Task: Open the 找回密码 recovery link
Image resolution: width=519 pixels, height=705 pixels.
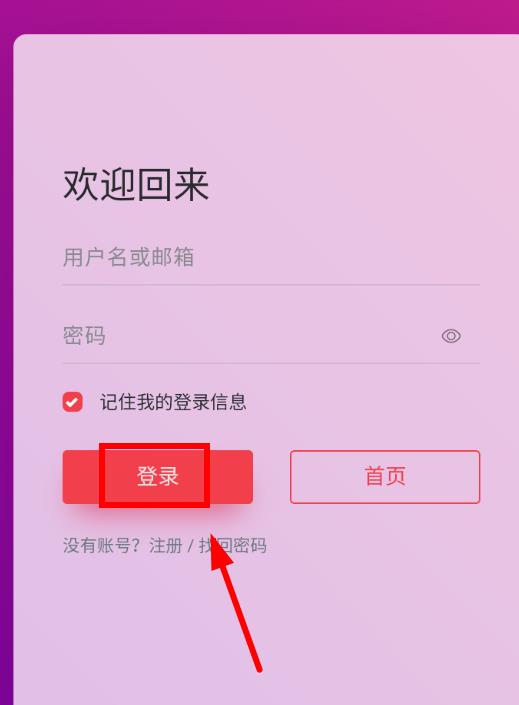Action: pos(233,546)
